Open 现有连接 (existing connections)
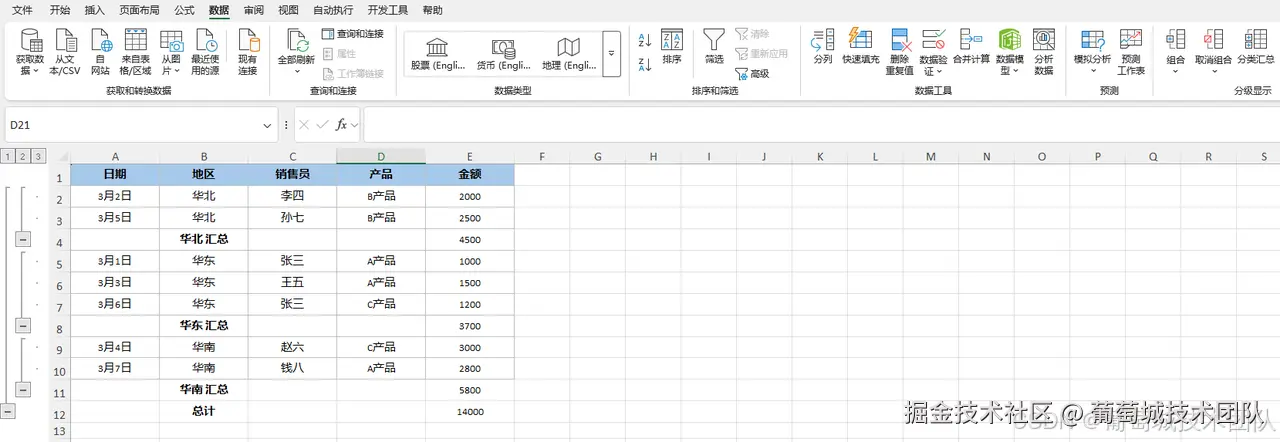 247,52
